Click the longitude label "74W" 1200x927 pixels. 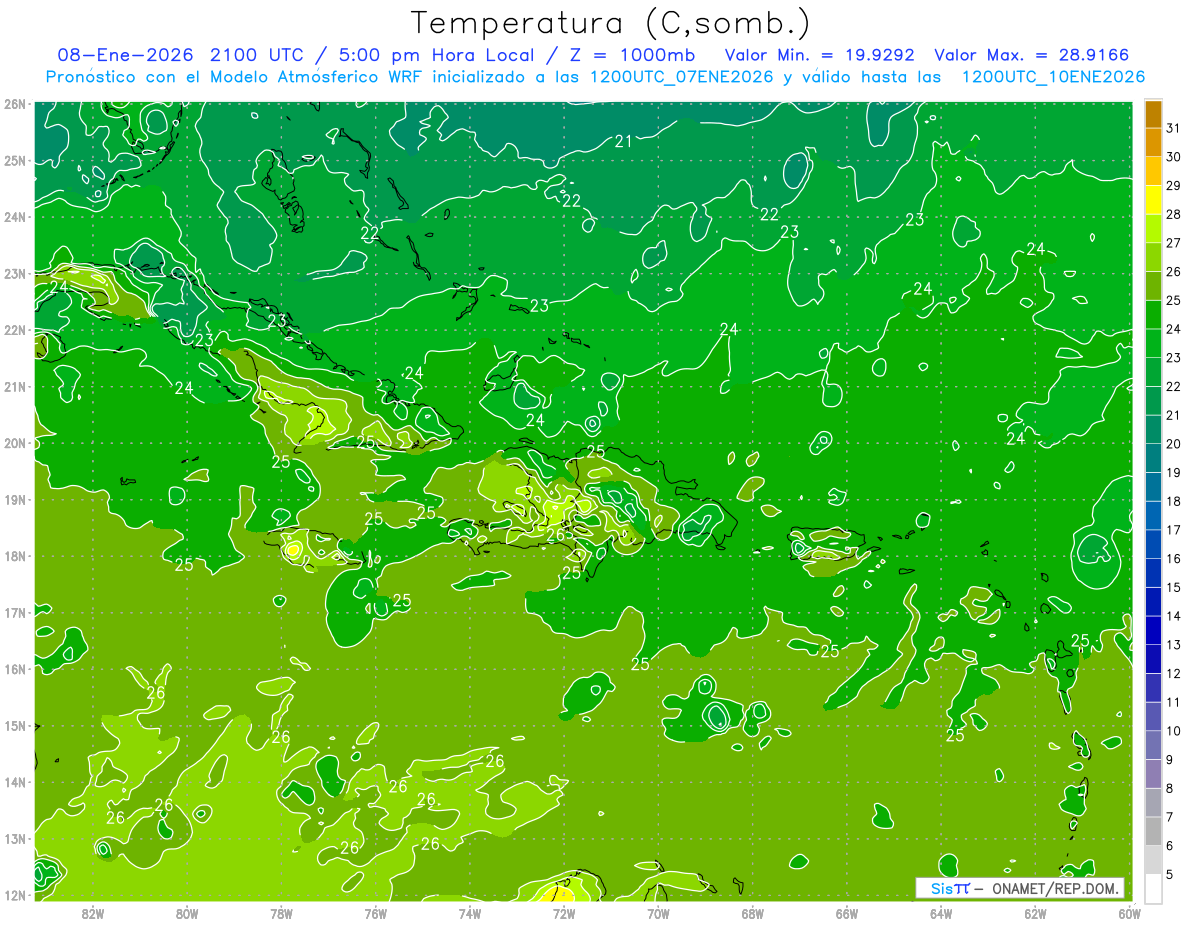[x=470, y=913]
